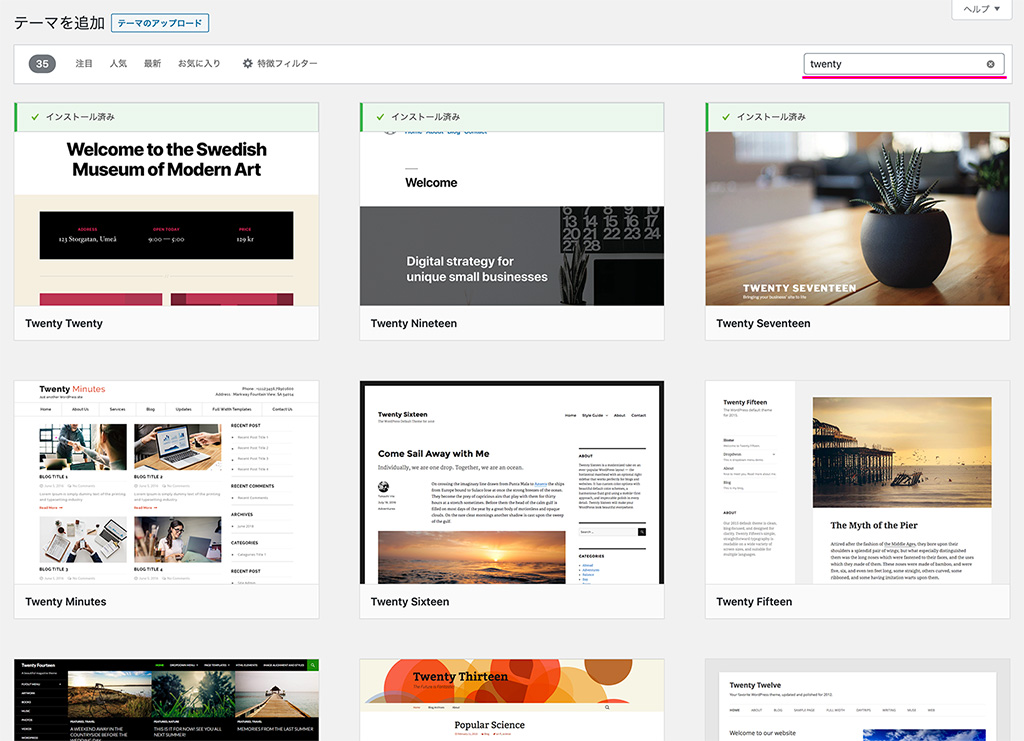1024x741 pixels.
Task: Click インストール済み notice on Twenty Nineteen card
Action: [x=512, y=117]
